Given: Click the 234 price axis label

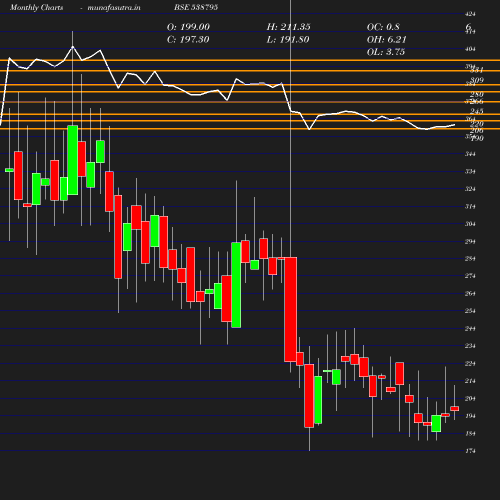Looking at the screenshot, I should tap(470, 346).
